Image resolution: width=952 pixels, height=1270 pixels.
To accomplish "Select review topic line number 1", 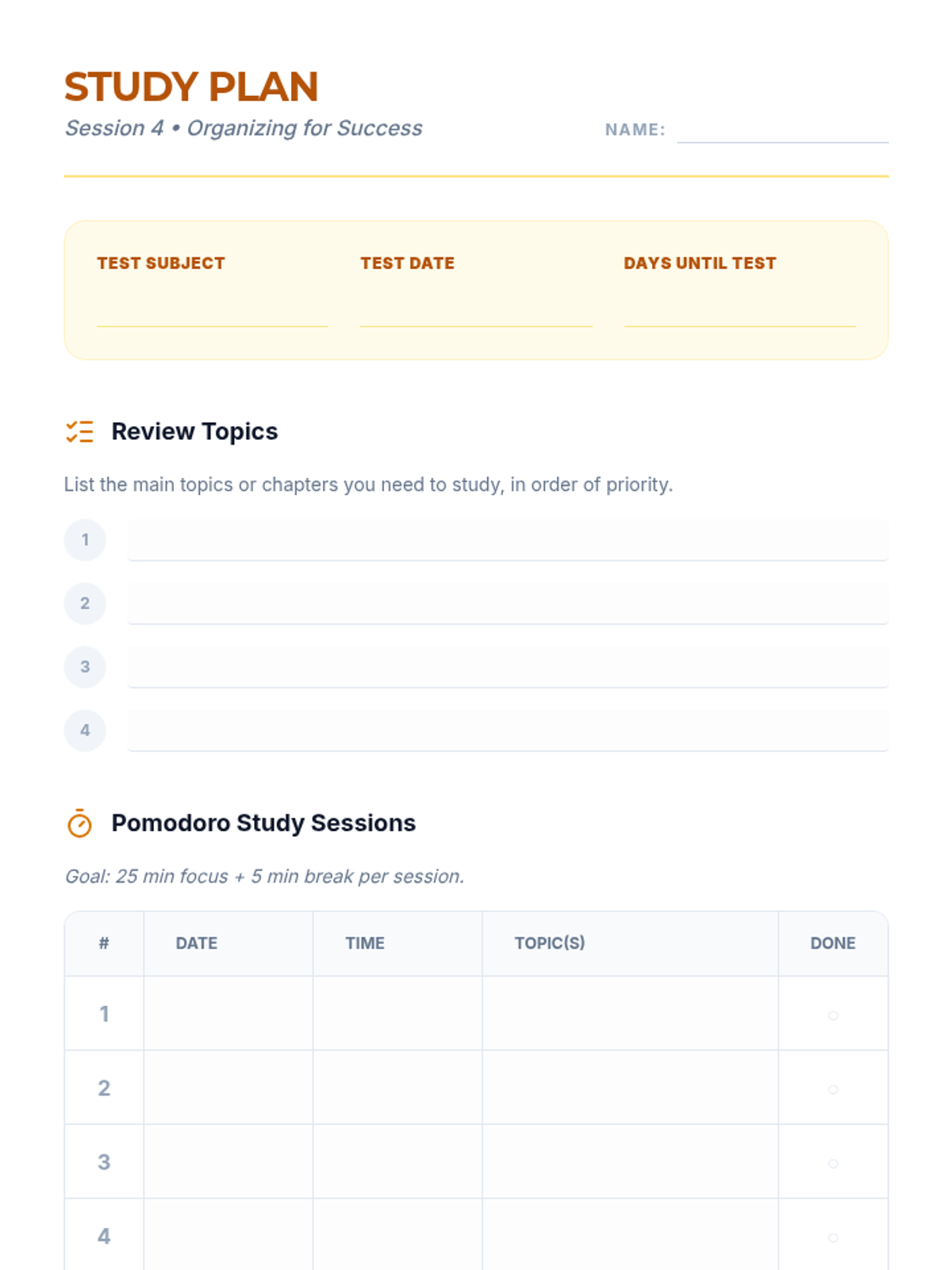I will click(508, 540).
